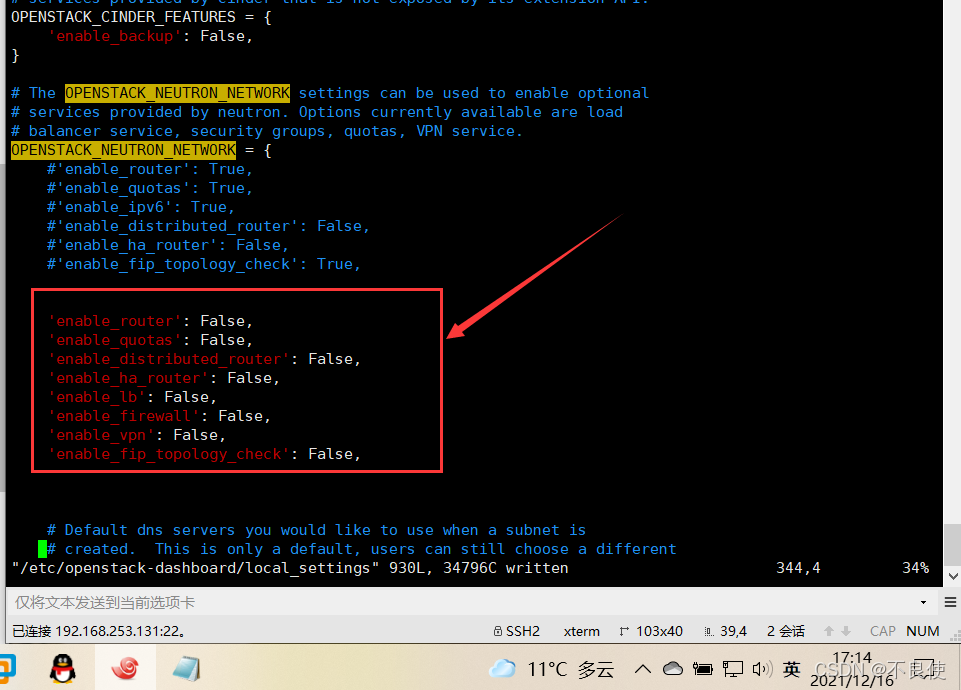Click the commented #'enable_router': True line

pos(150,169)
